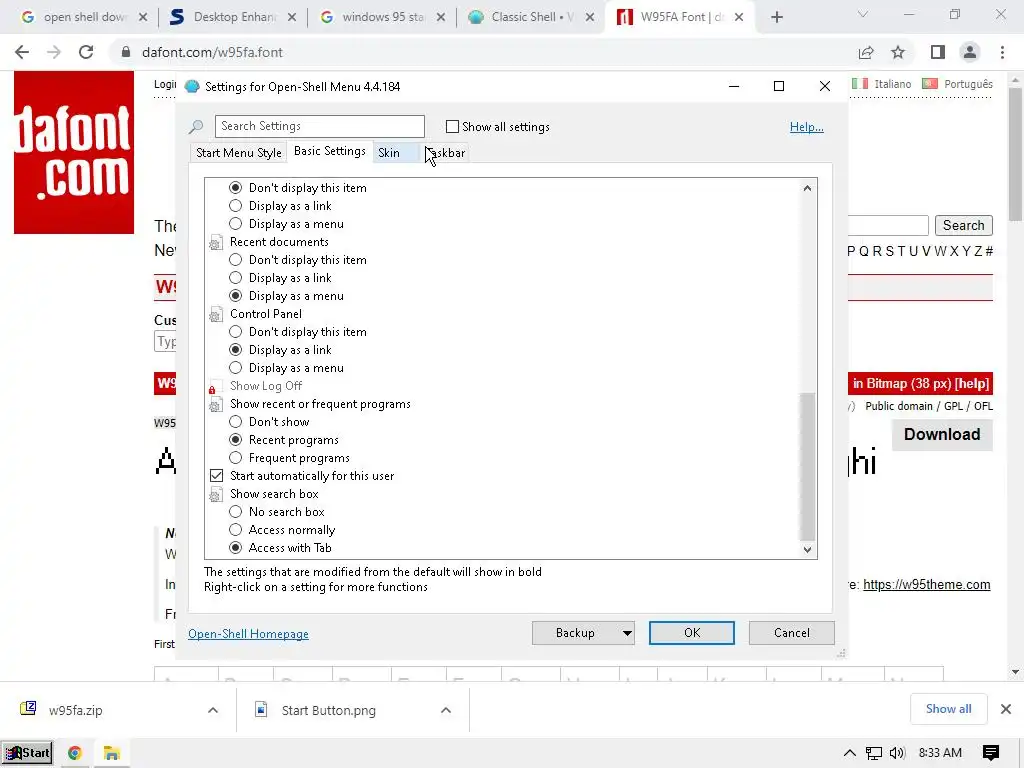This screenshot has height=768, width=1024.
Task: Select Recent documents Don't display this item
Action: [x=235, y=260]
